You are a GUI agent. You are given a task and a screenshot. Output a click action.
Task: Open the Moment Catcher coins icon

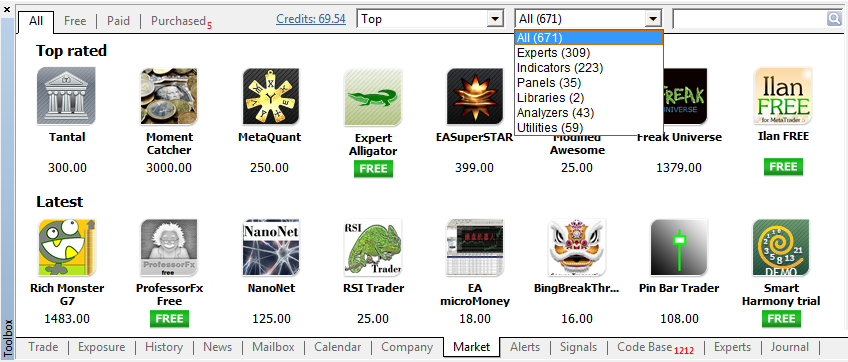(169, 96)
